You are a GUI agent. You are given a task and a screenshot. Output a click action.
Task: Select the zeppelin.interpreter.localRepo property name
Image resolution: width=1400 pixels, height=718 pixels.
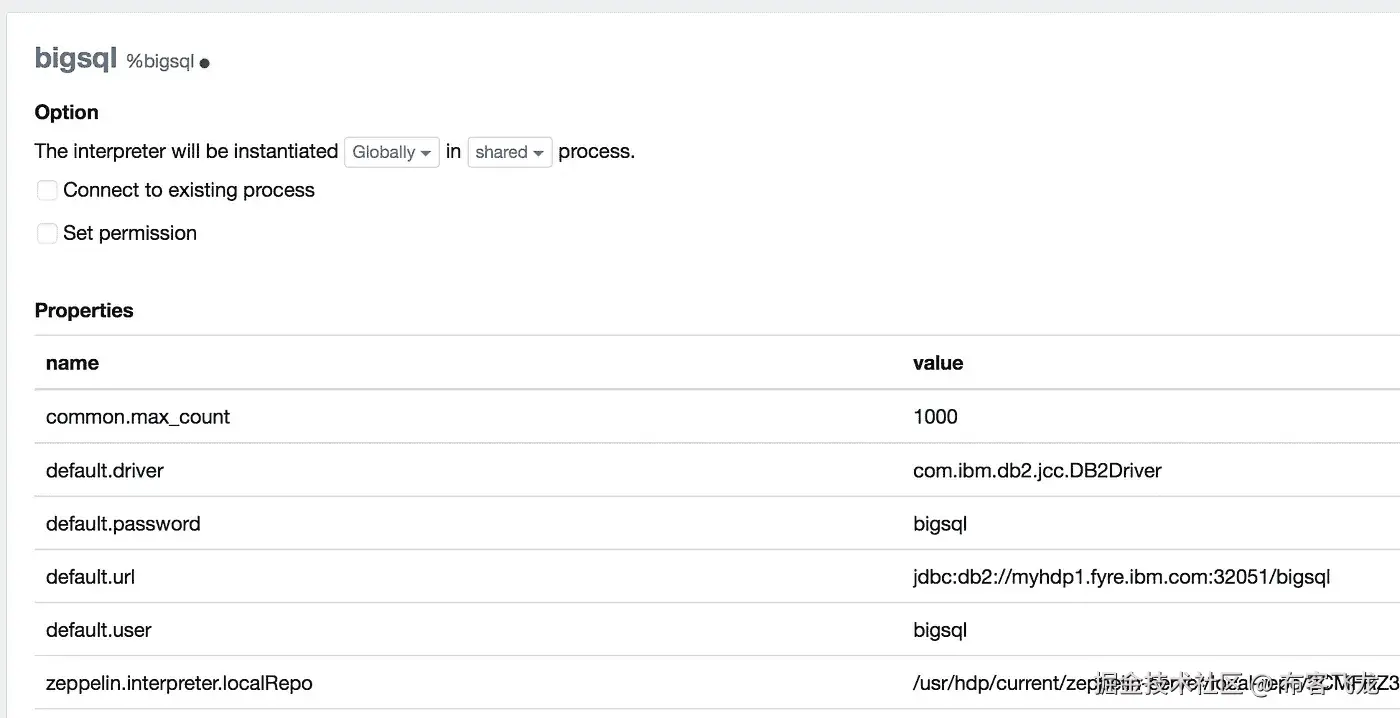pos(179,684)
